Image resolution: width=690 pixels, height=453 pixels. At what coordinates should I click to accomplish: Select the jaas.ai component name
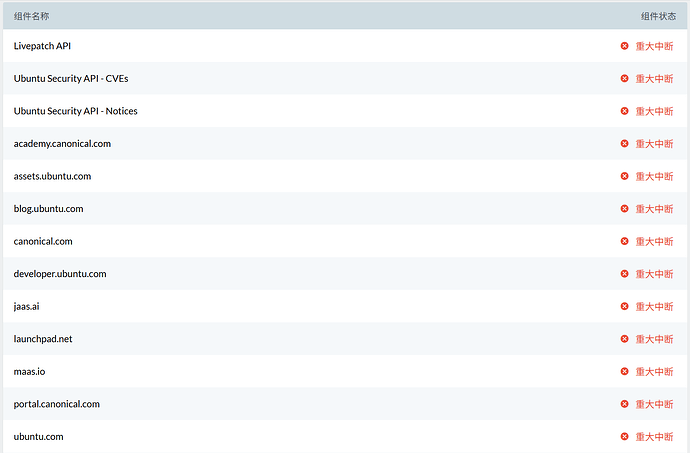point(26,306)
